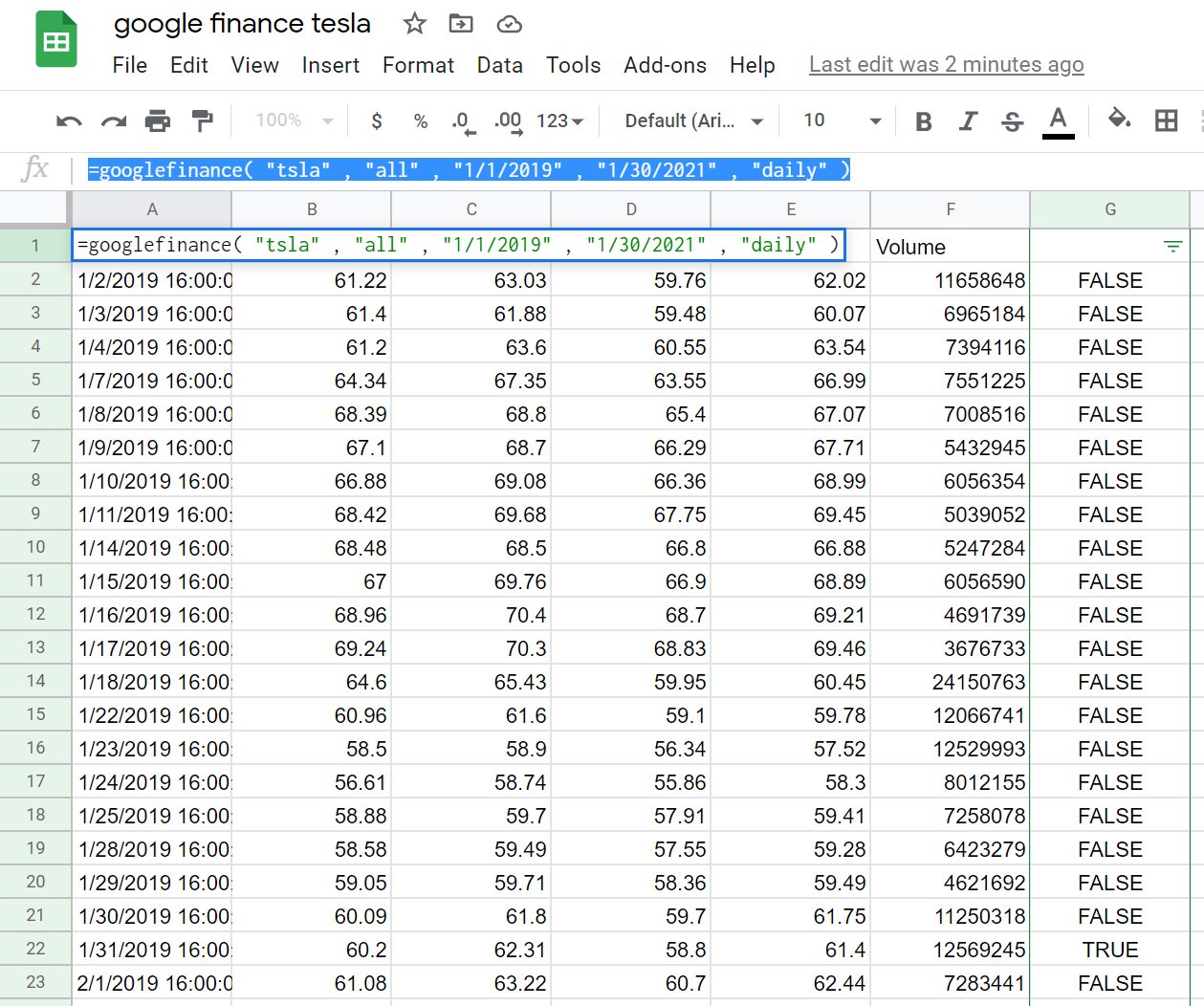This screenshot has height=1006, width=1204.
Task: Open the Add-ons menu
Action: (666, 65)
